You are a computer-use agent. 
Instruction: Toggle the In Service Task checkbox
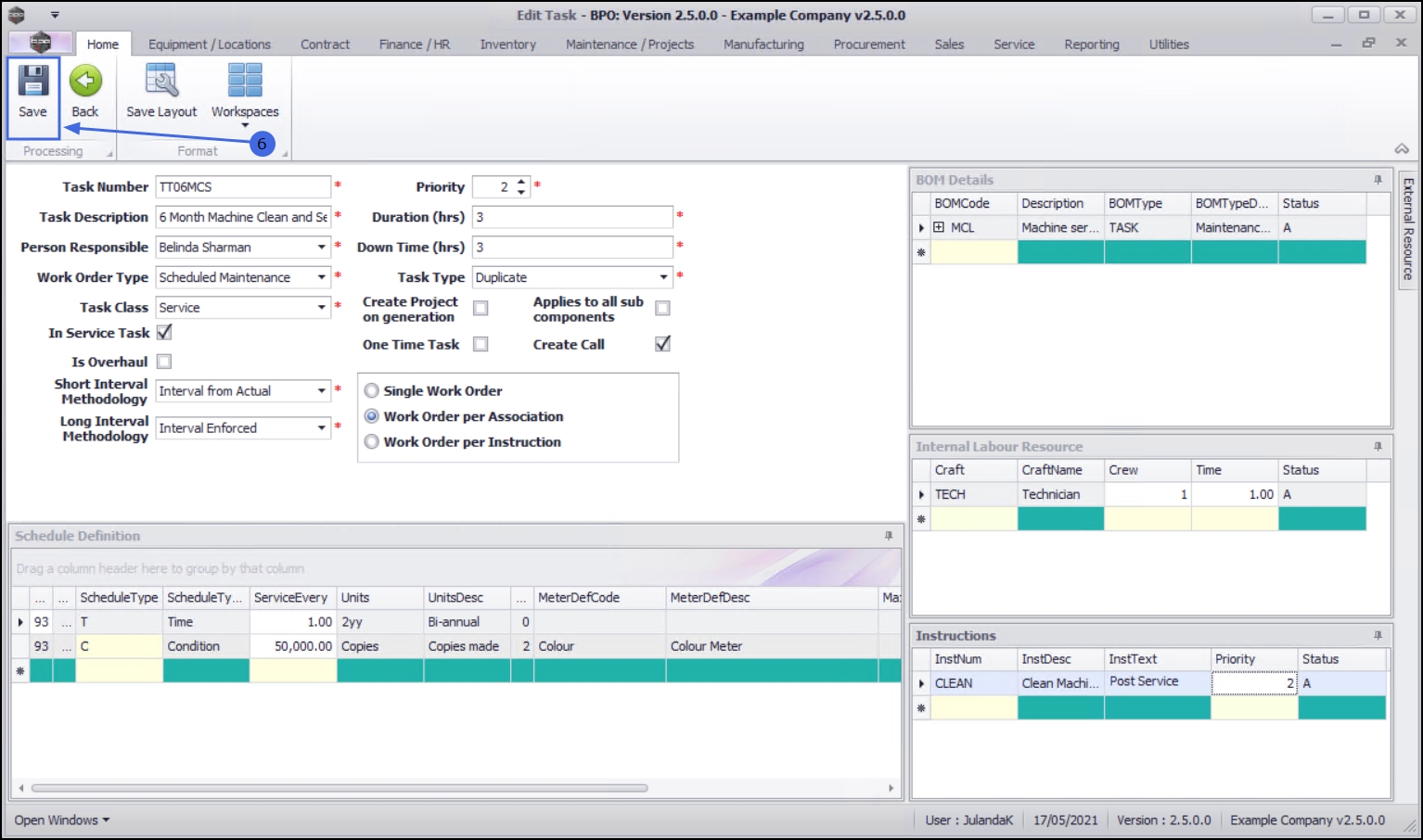point(164,332)
